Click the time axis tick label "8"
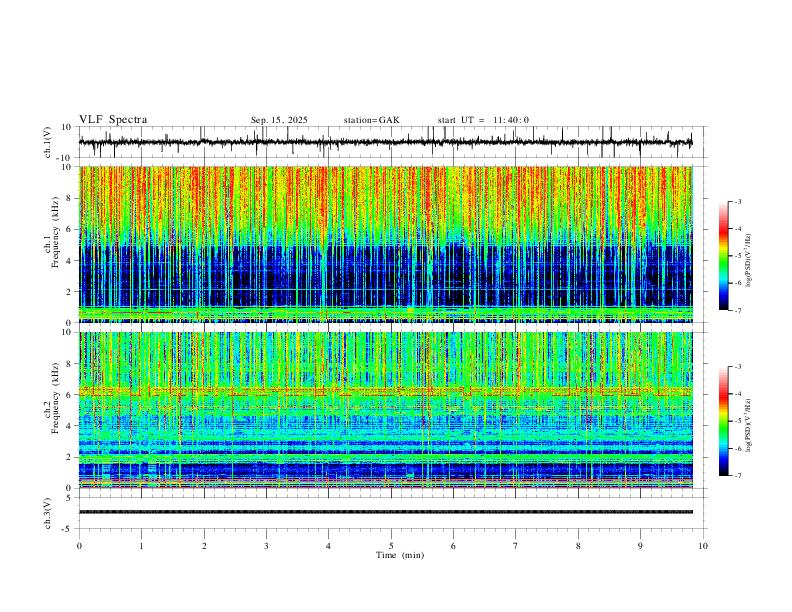792x612 pixels. coord(578,546)
